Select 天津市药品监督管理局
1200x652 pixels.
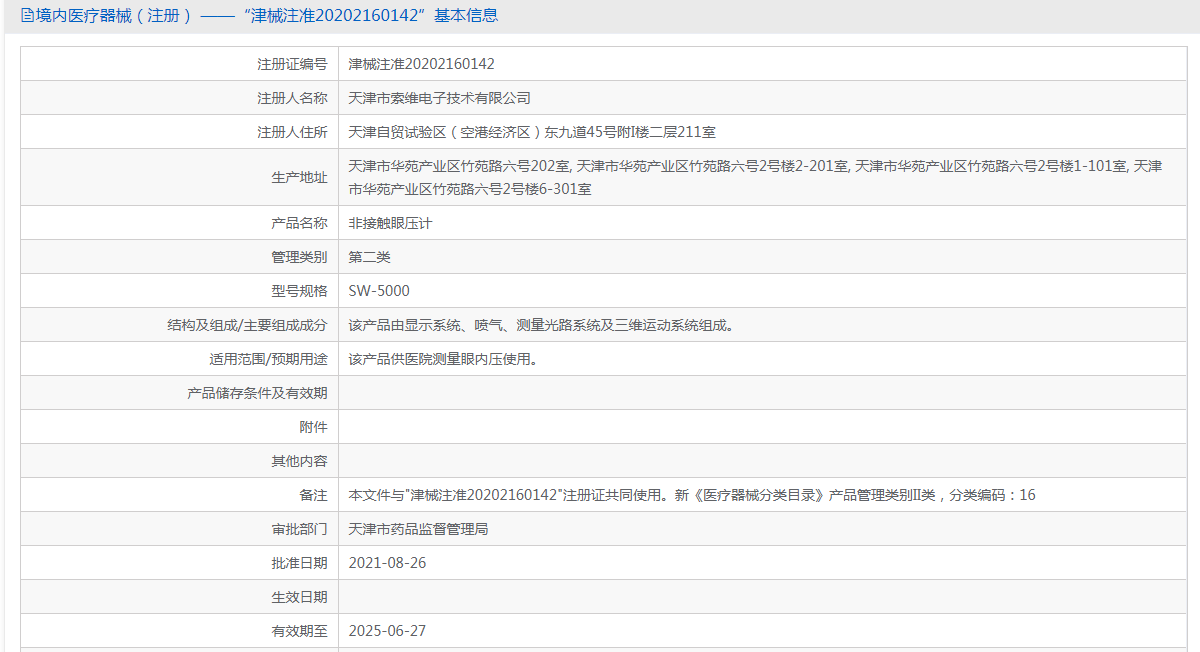pyautogui.click(x=418, y=529)
